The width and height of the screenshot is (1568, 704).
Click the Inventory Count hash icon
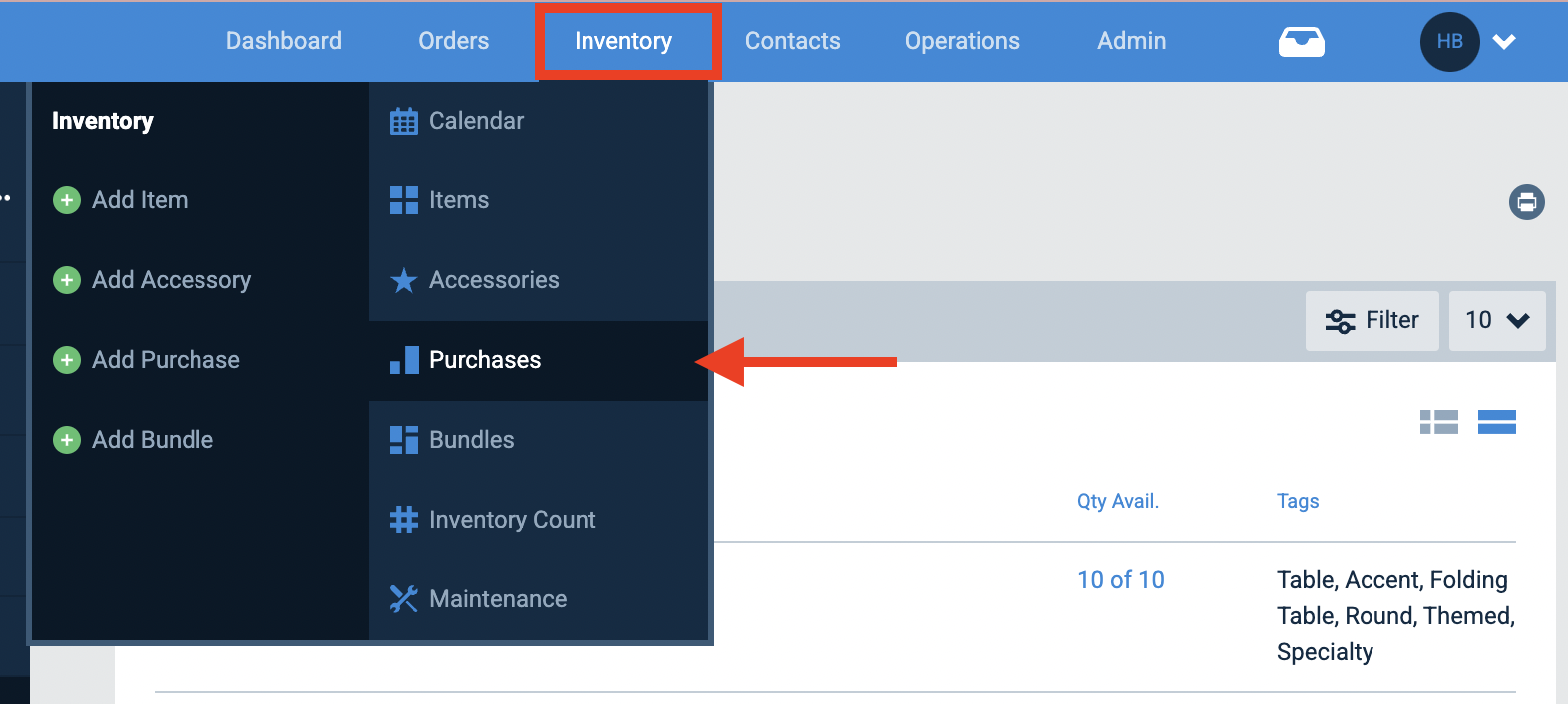(x=404, y=520)
